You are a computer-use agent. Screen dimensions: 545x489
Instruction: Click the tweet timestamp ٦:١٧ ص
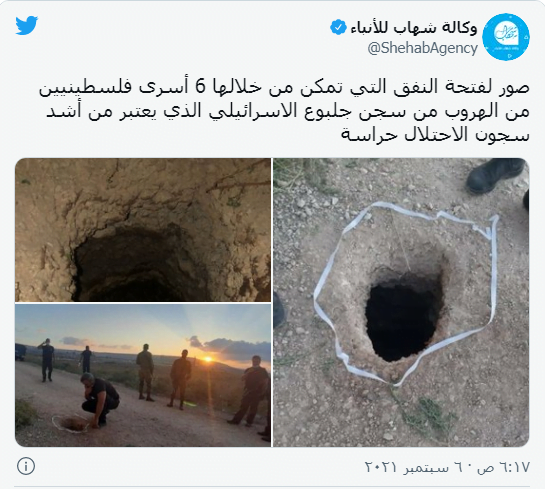(503, 467)
